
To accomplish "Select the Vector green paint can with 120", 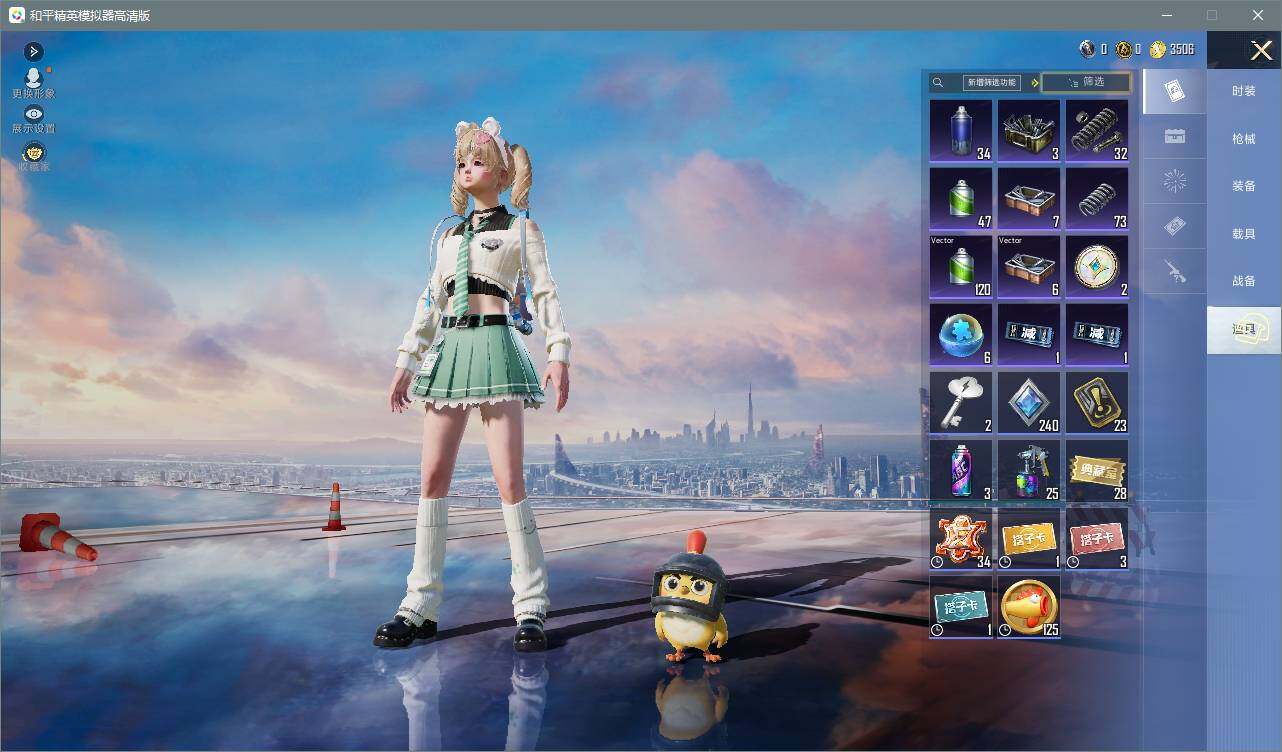I will tap(961, 267).
